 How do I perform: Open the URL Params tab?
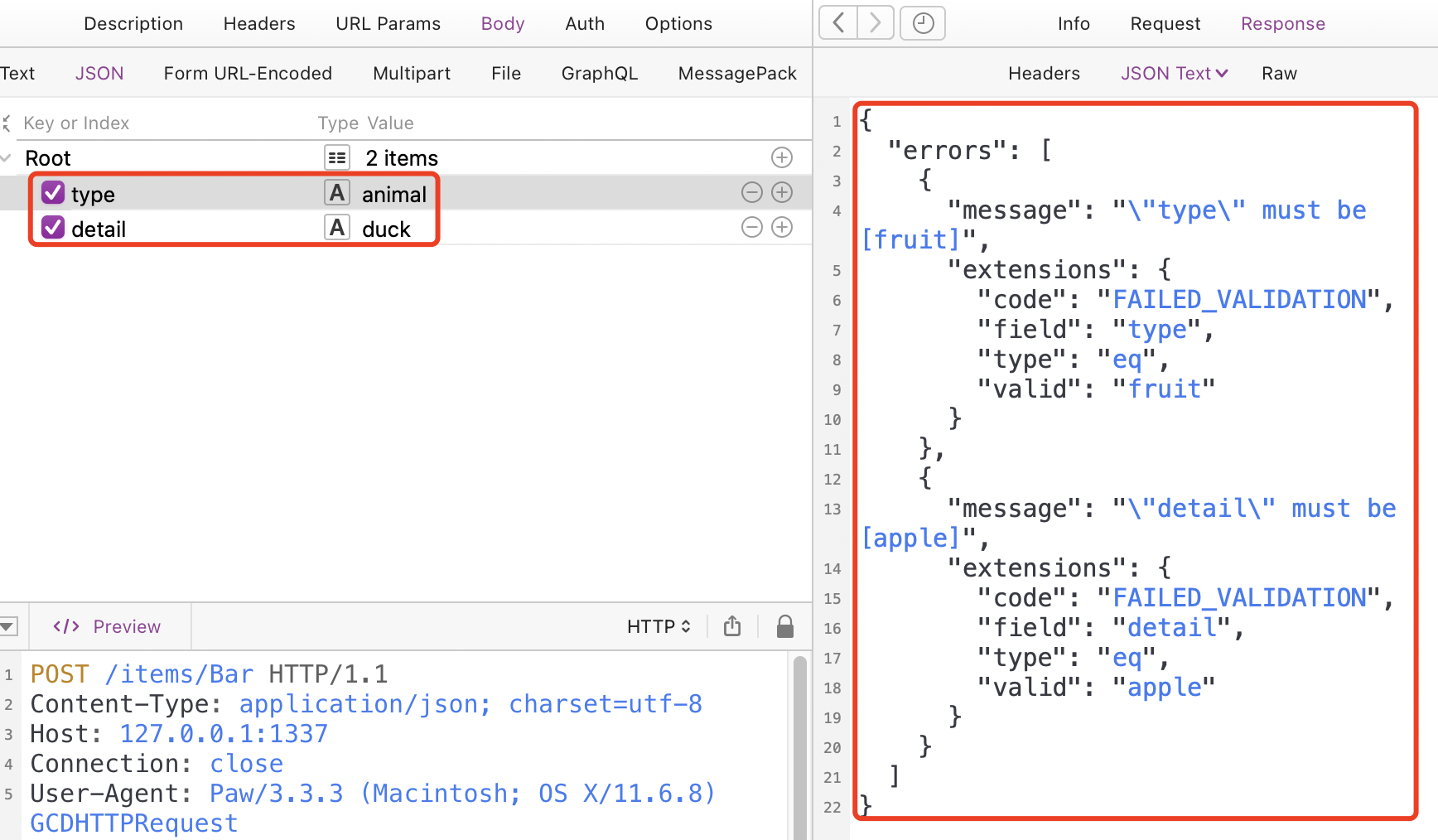click(388, 23)
